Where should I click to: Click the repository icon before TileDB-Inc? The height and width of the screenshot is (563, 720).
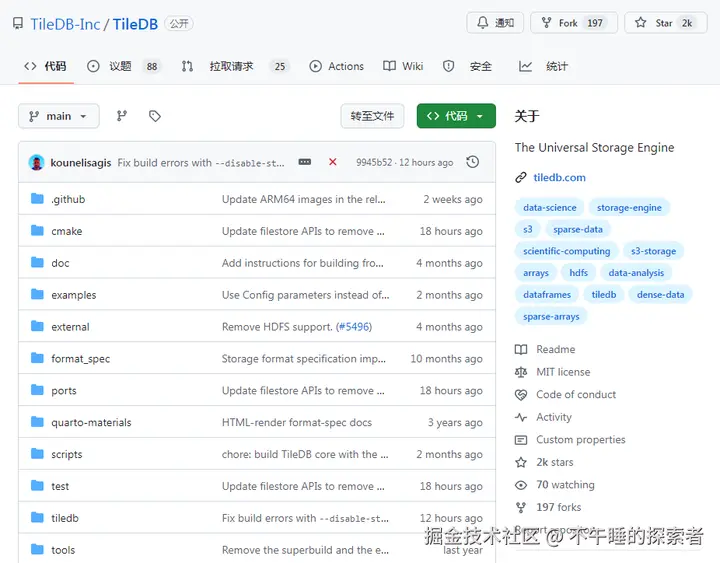pyautogui.click(x=18, y=23)
